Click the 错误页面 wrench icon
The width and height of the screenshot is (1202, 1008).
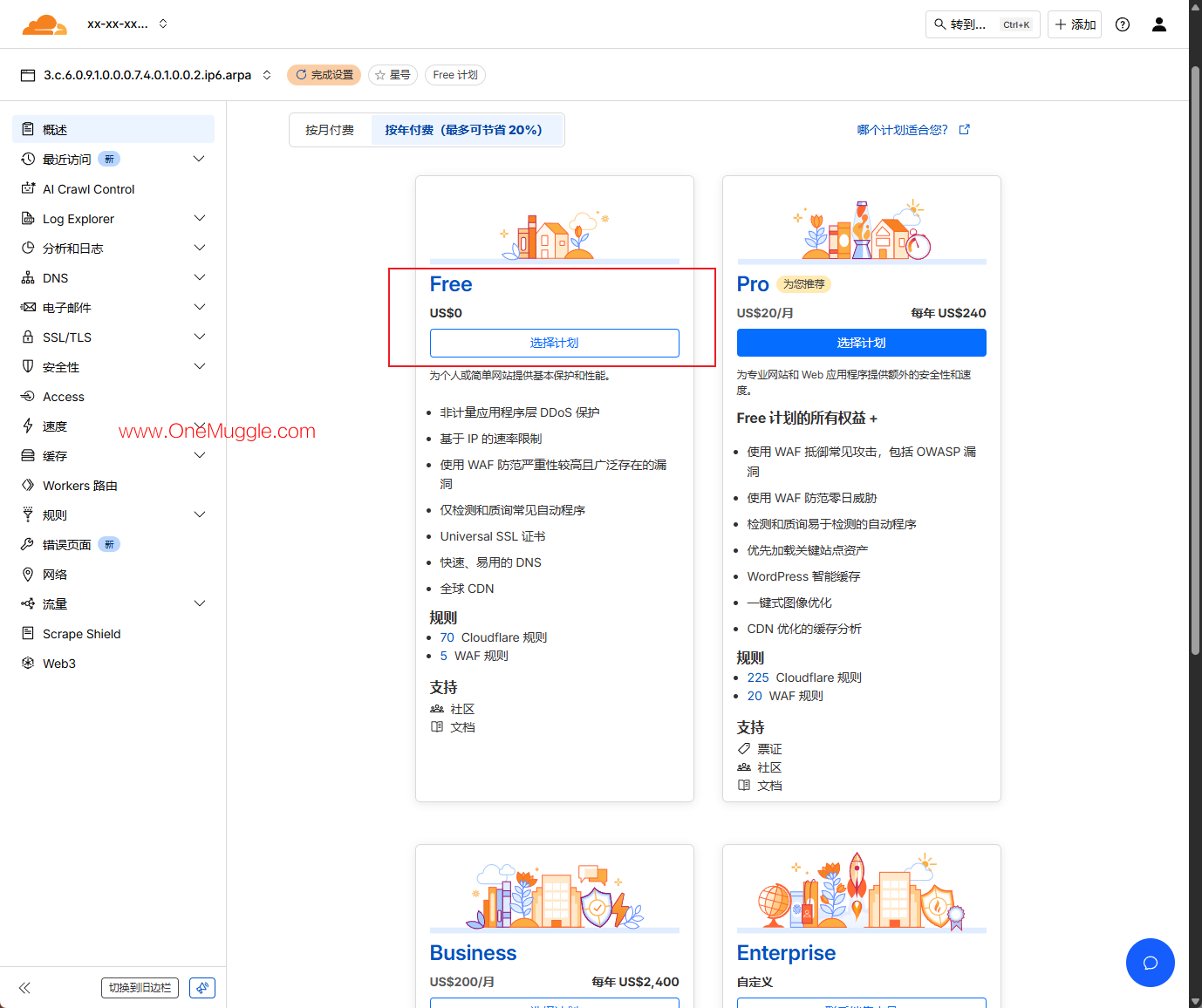(x=28, y=544)
